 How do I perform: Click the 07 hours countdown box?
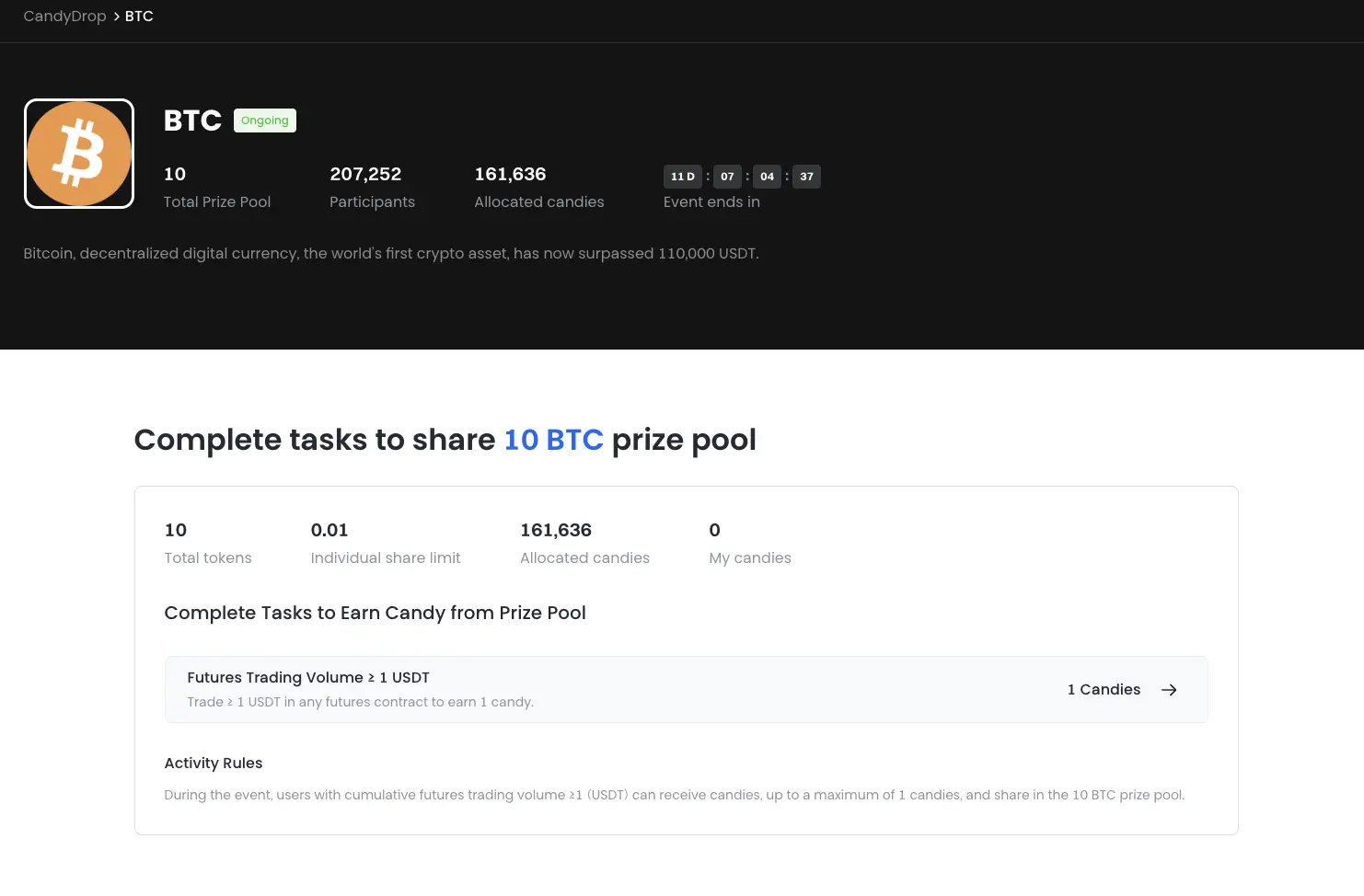click(x=727, y=177)
